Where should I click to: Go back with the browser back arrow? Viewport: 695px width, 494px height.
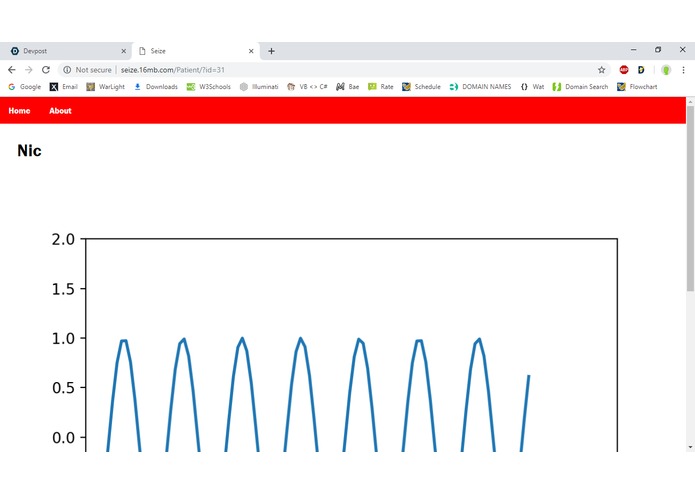(12, 70)
